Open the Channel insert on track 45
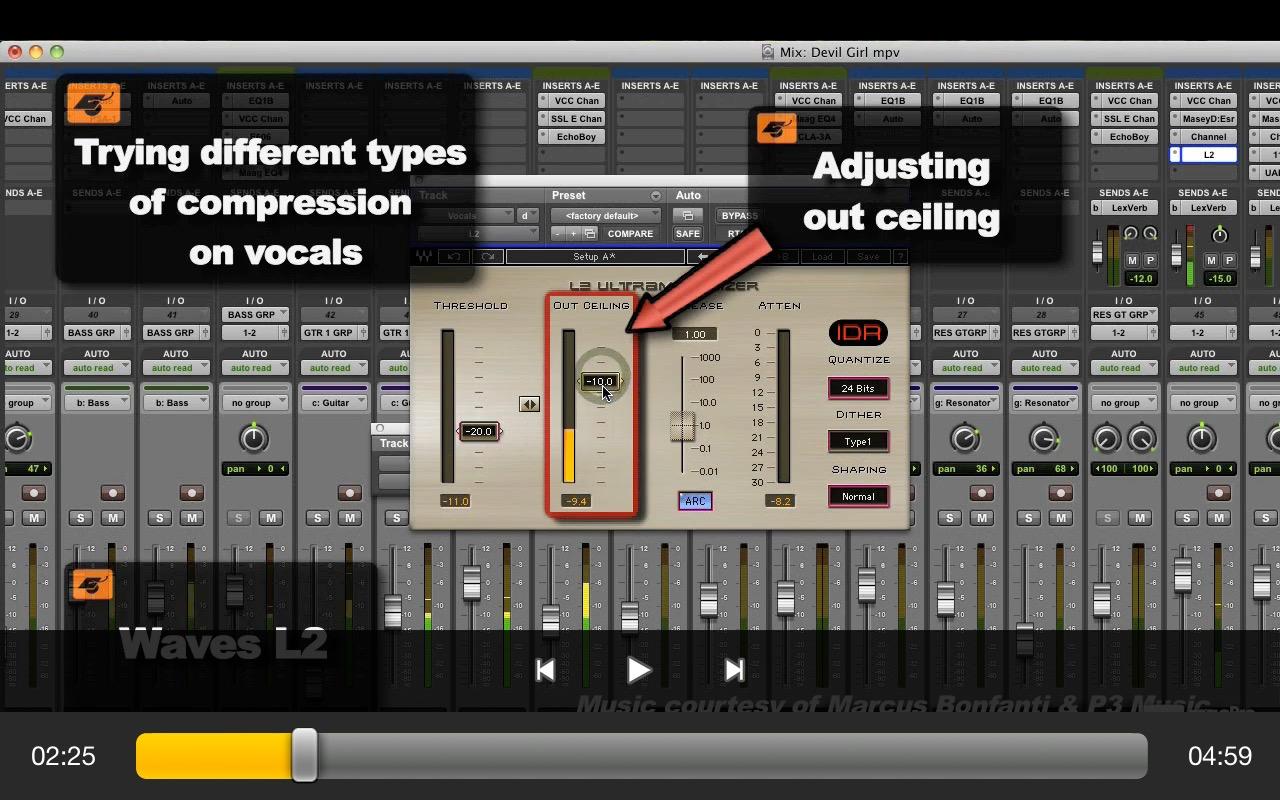Image resolution: width=1280 pixels, height=800 pixels. [1209, 137]
